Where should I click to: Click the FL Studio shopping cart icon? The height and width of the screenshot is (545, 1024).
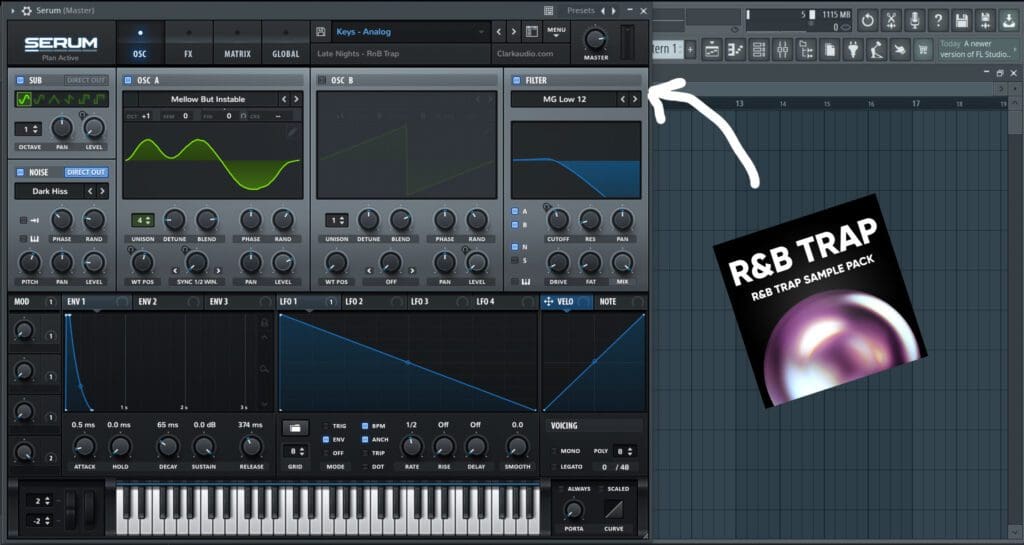tap(923, 50)
